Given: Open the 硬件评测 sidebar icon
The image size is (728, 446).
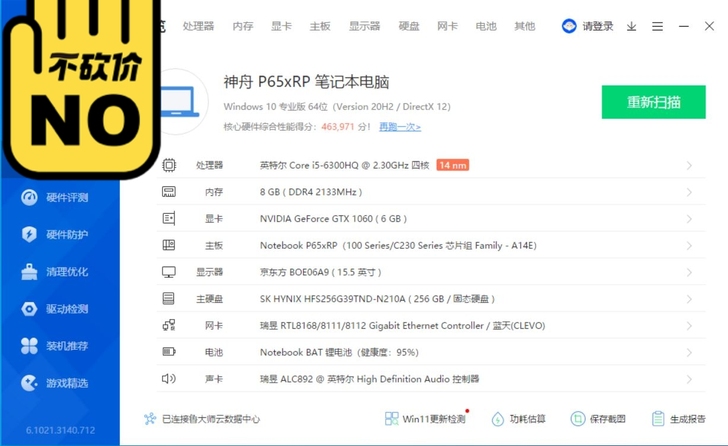Looking at the screenshot, I should tap(29, 197).
